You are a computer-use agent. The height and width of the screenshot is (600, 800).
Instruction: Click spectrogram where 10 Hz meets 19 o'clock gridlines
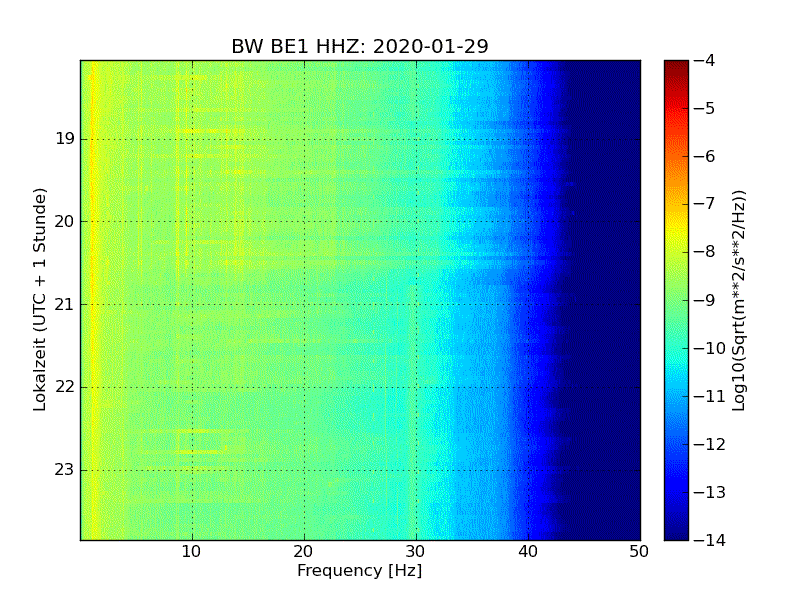coord(192,139)
